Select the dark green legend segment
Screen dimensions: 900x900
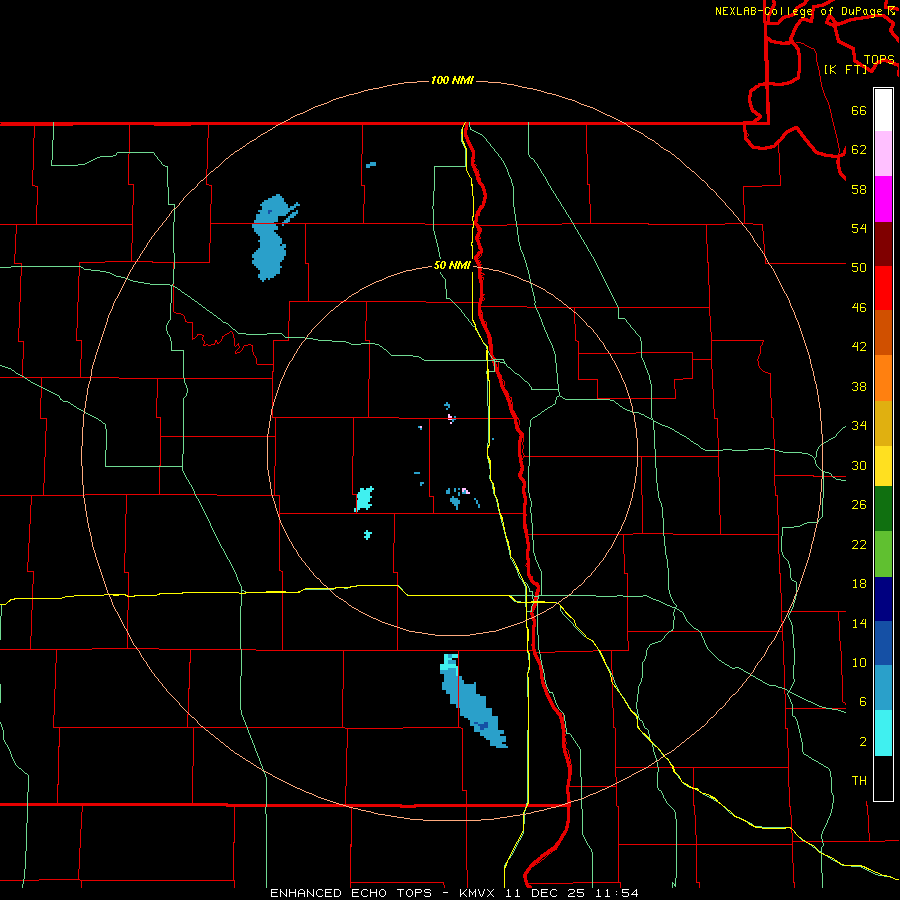(x=883, y=509)
